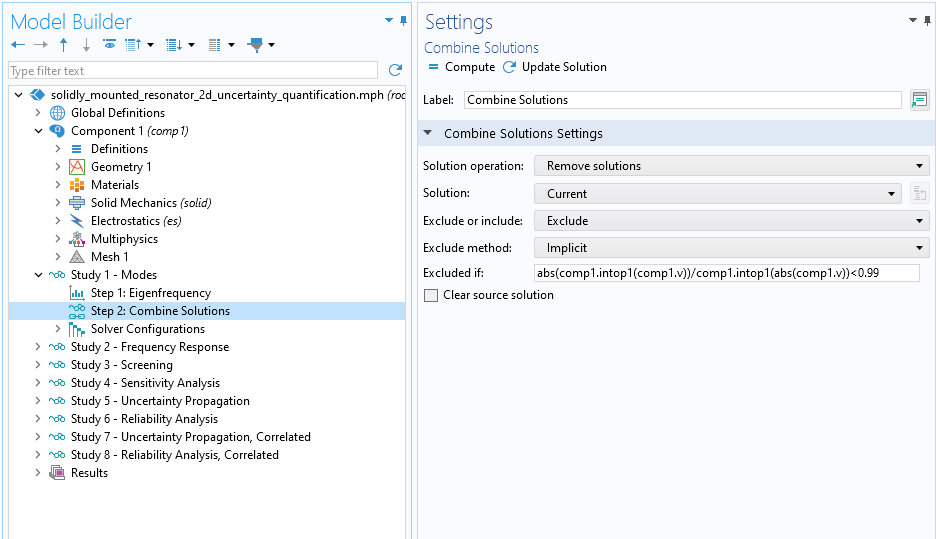Click the Compute button
The width and height of the screenshot is (936, 539).
(461, 67)
